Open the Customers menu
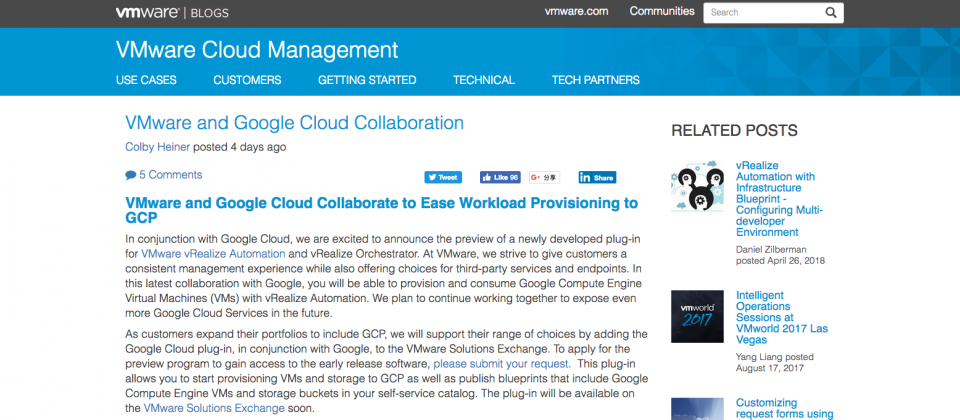This screenshot has height=420, width=960. coord(247,80)
